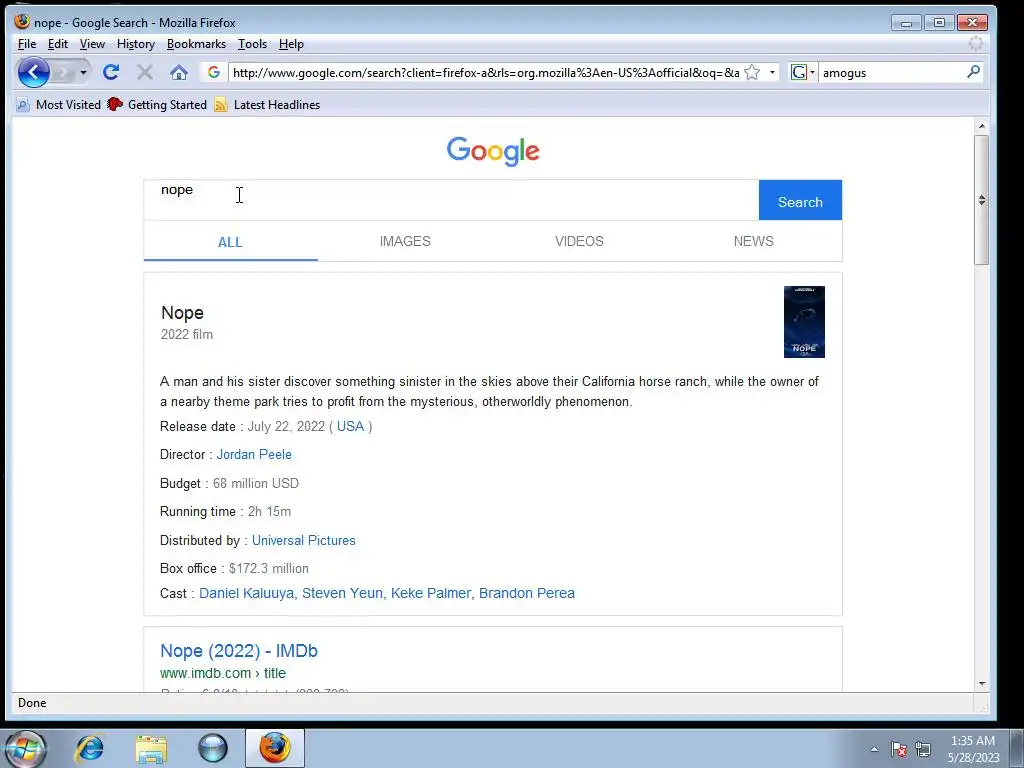
Task: Click the 68 million USD budget value
Action: (255, 483)
